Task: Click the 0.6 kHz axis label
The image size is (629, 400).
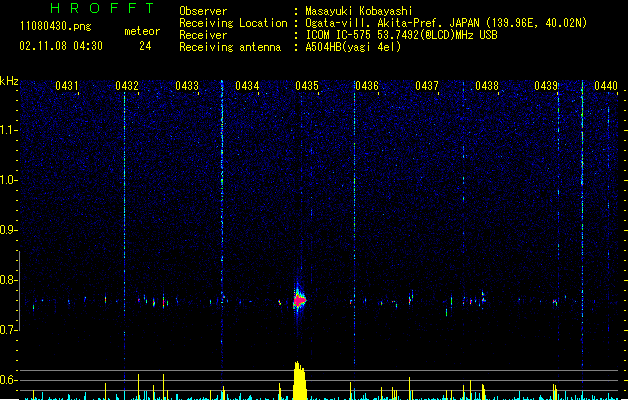Action: pyautogui.click(x=8, y=380)
